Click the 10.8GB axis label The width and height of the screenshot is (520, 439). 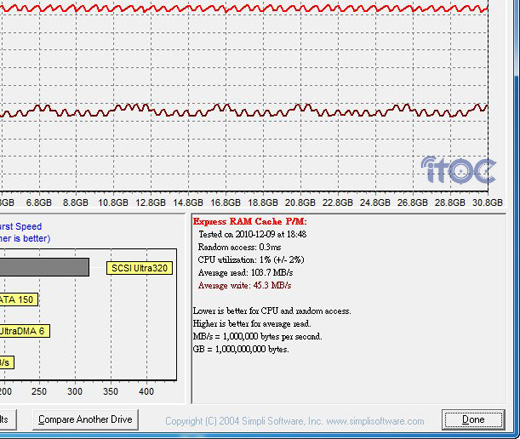(x=113, y=202)
